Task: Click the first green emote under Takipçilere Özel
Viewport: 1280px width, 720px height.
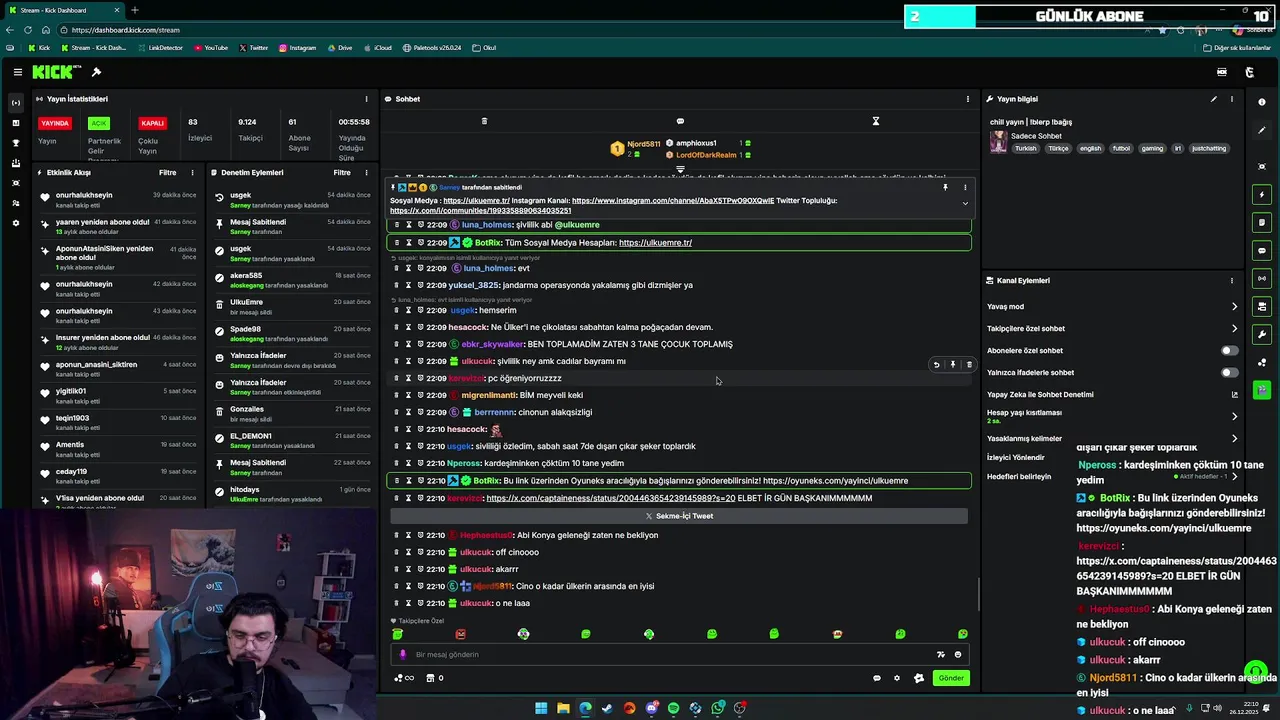Action: point(398,634)
